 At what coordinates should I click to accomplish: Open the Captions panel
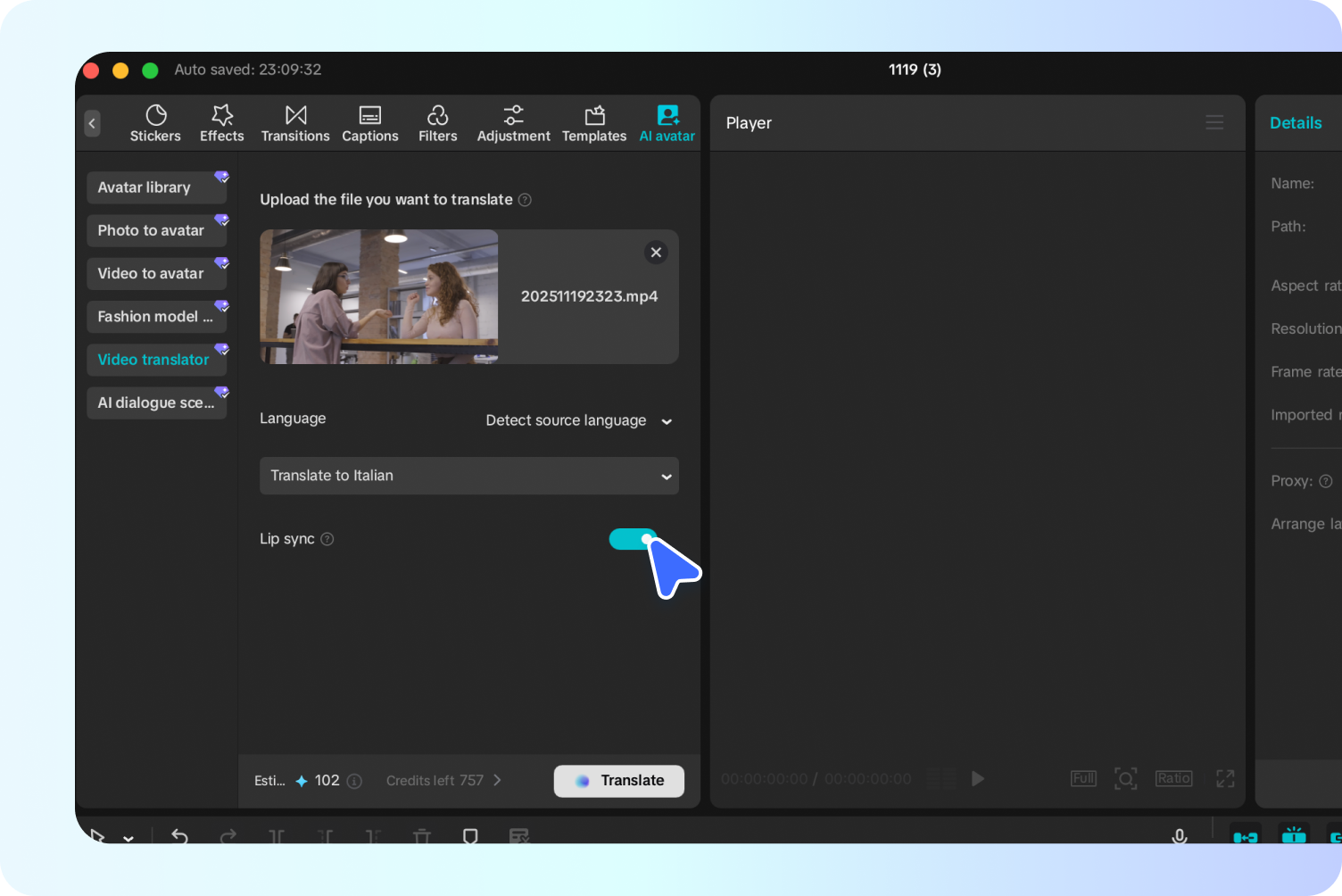[369, 122]
